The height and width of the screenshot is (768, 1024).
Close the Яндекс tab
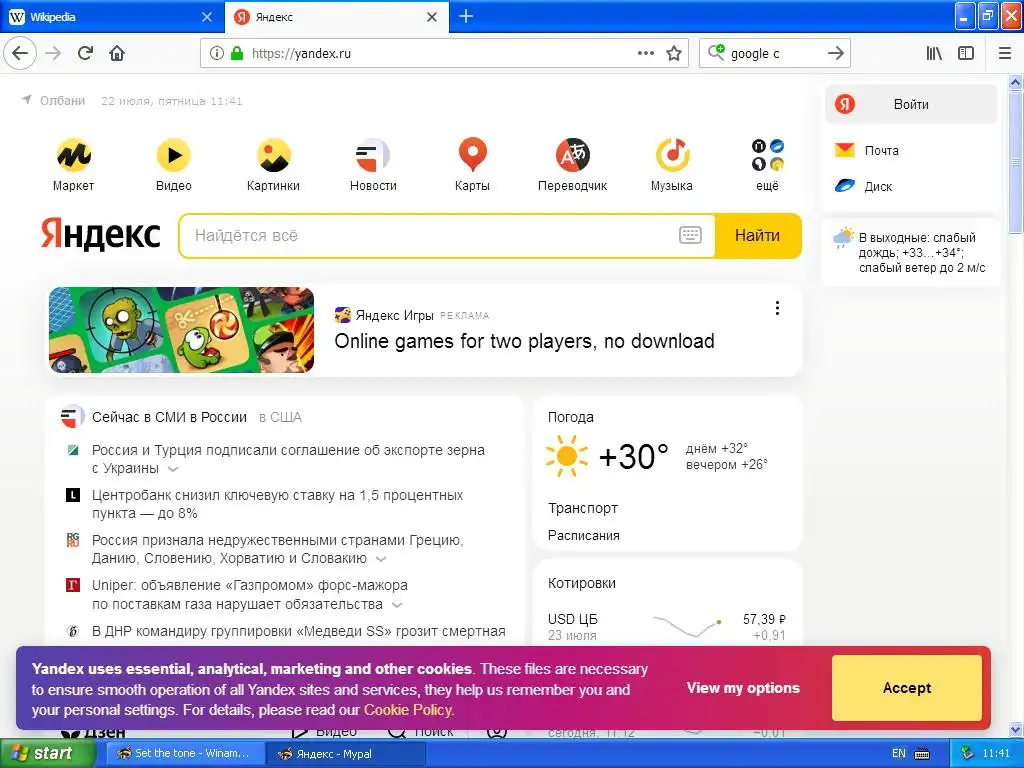[x=432, y=17]
